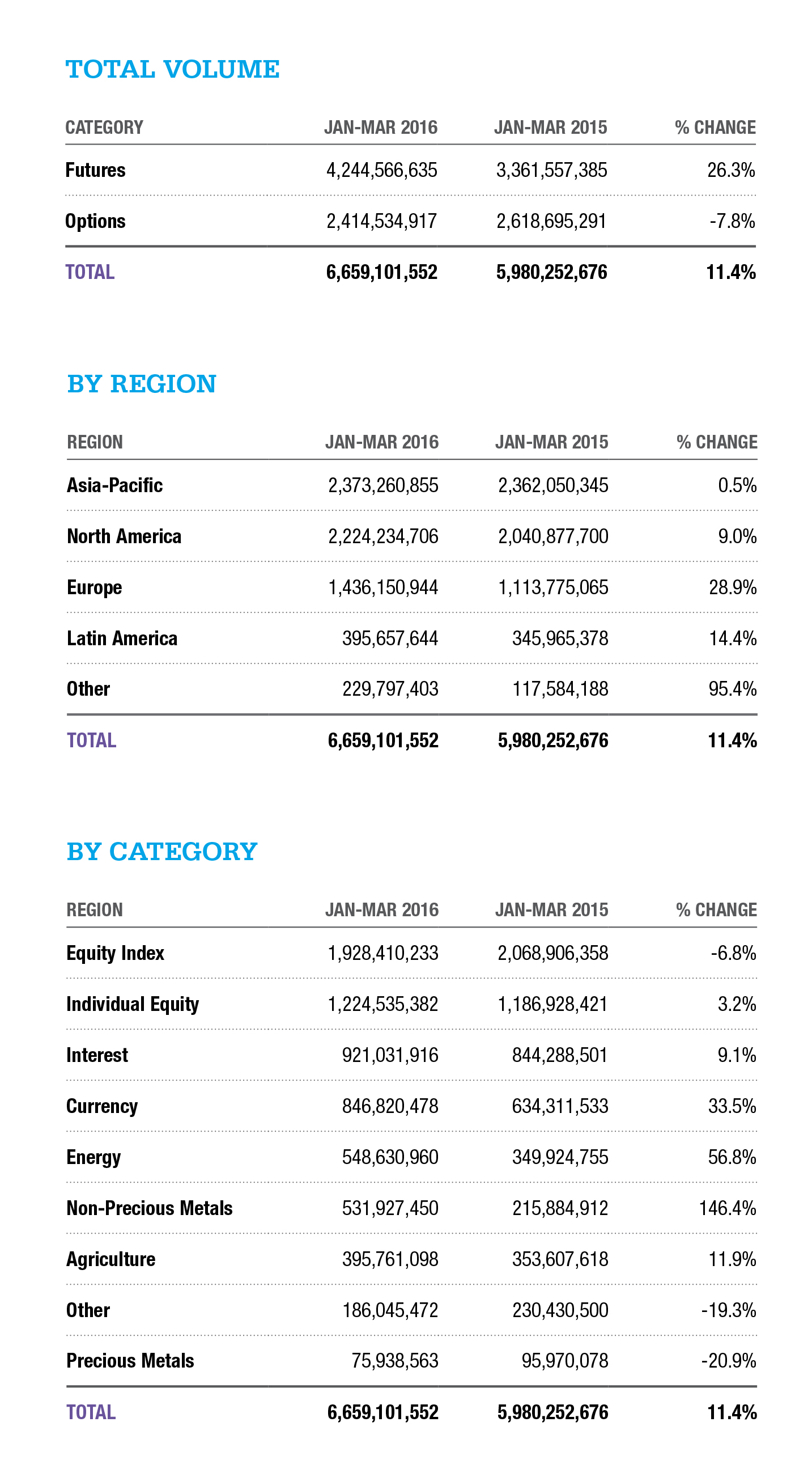
Task: Select the Futures row label
Action: pyautogui.click(x=95, y=170)
